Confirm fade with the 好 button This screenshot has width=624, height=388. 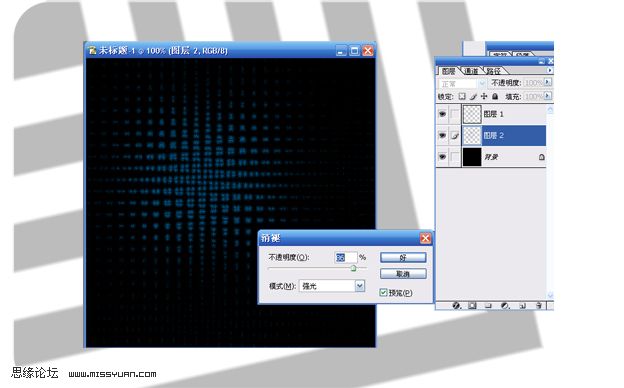[x=403, y=257]
